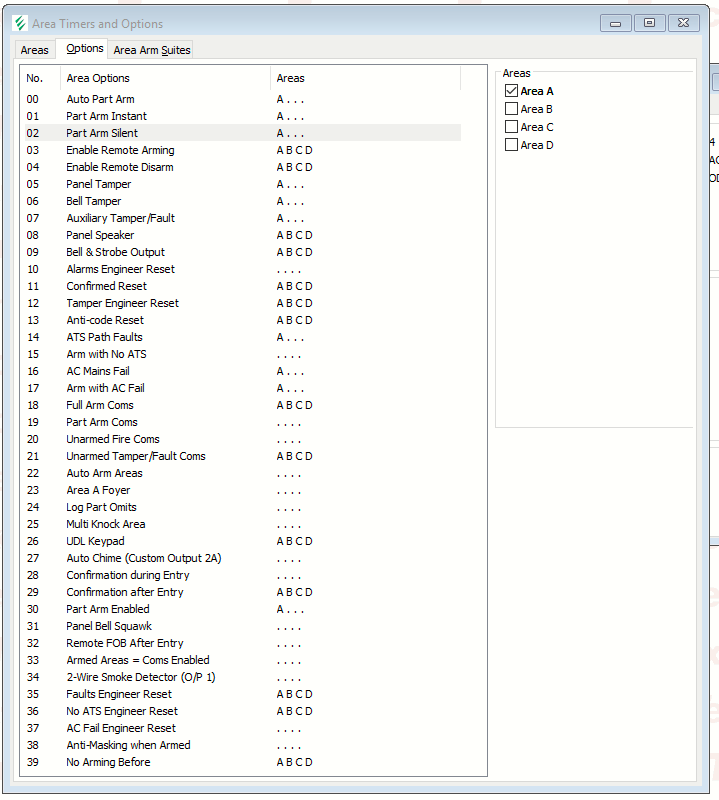Enable the Area B checkbox
This screenshot has height=800, width=719.
pyautogui.click(x=512, y=109)
